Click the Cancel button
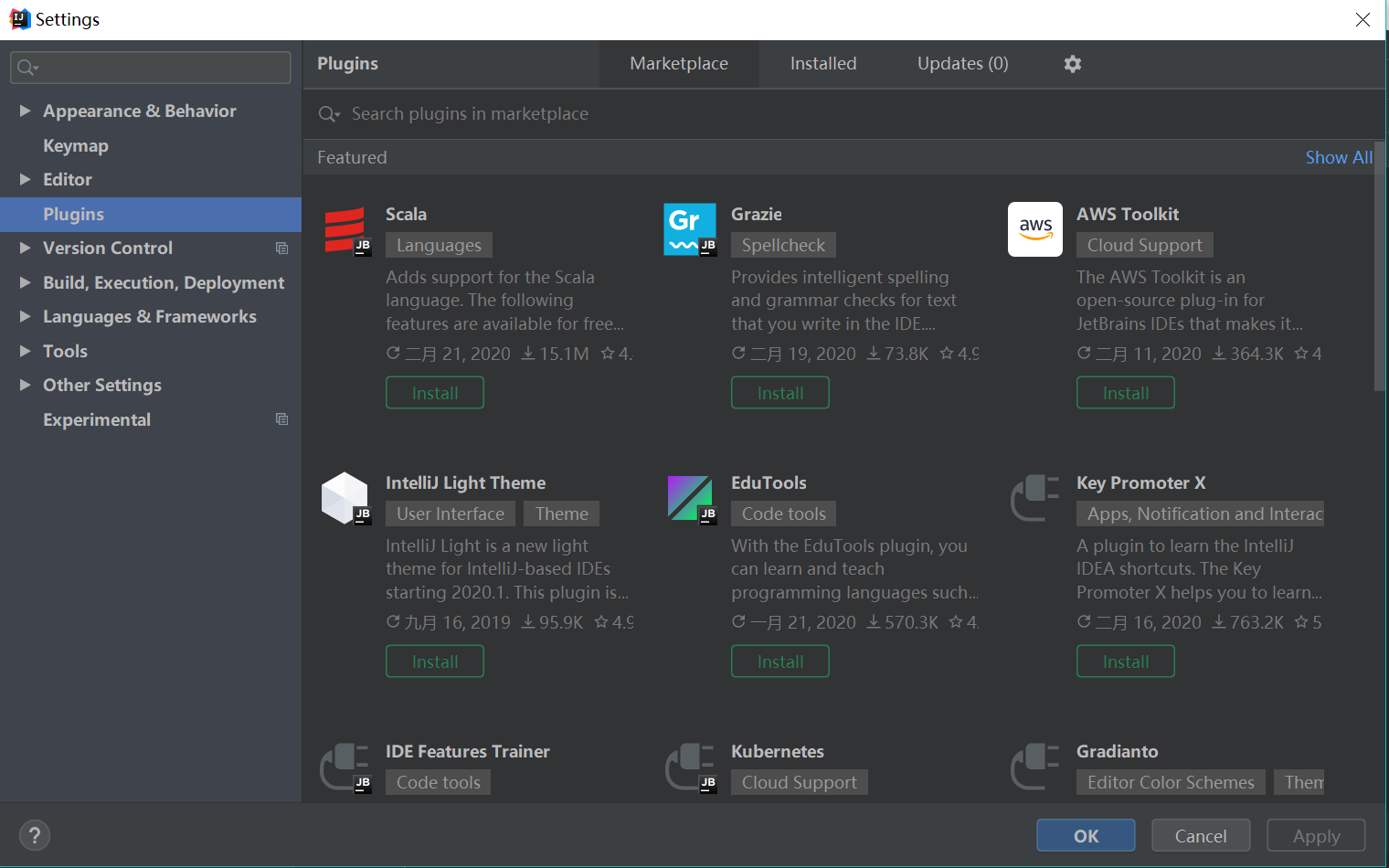Viewport: 1389px width, 868px height. point(1201,835)
